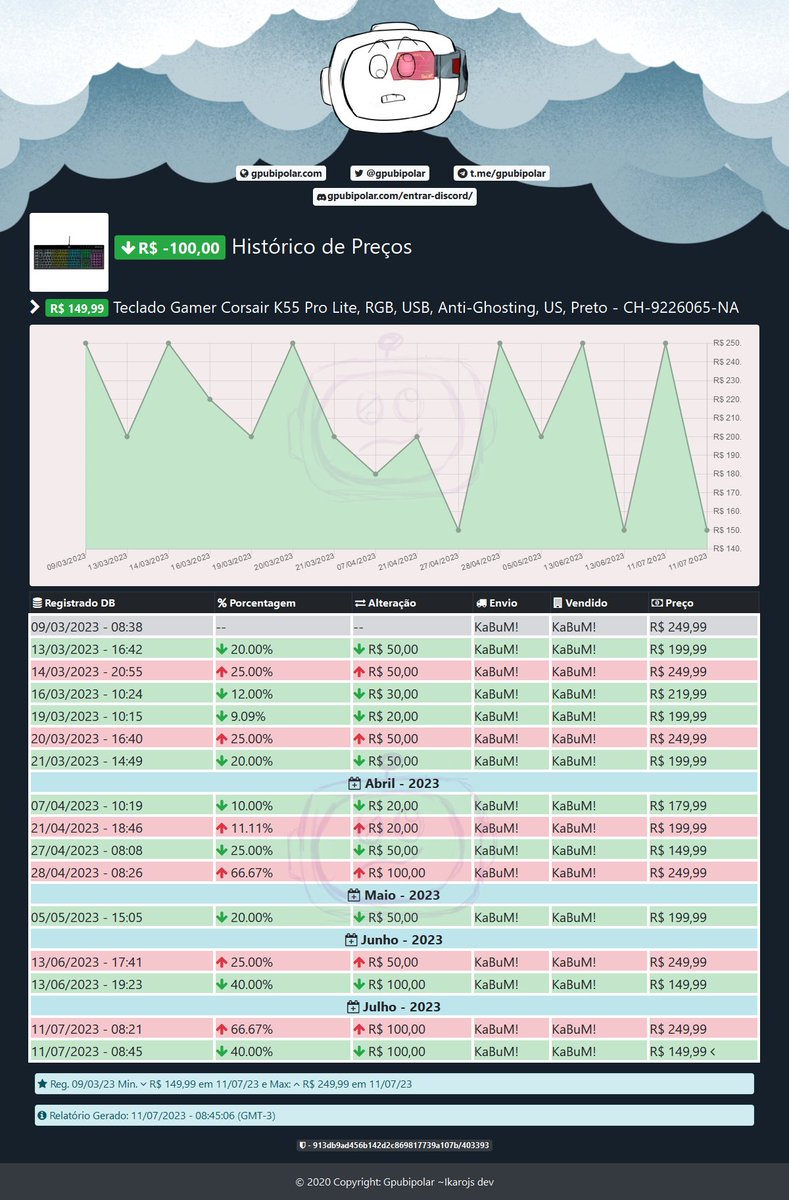Screen dimensions: 789x1200
Task: Click the 9.09% percentage cell
Action: [x=281, y=716]
